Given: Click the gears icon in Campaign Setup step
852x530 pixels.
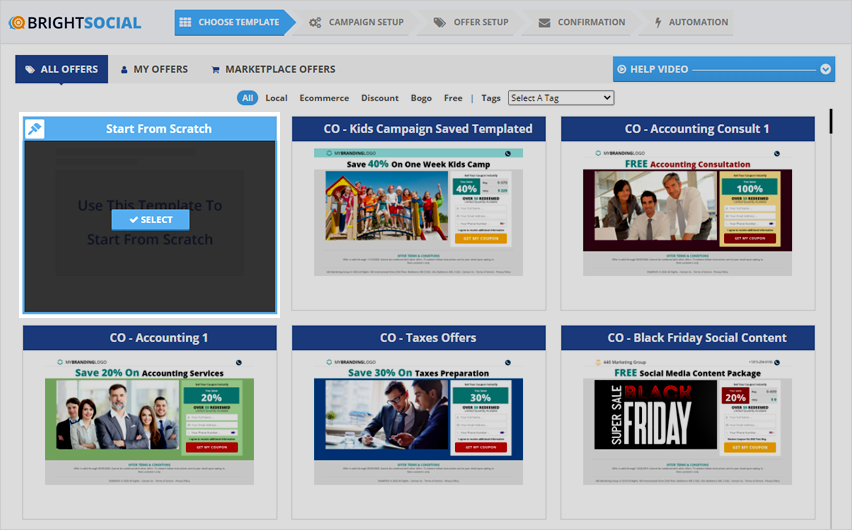Looking at the screenshot, I should point(315,22).
